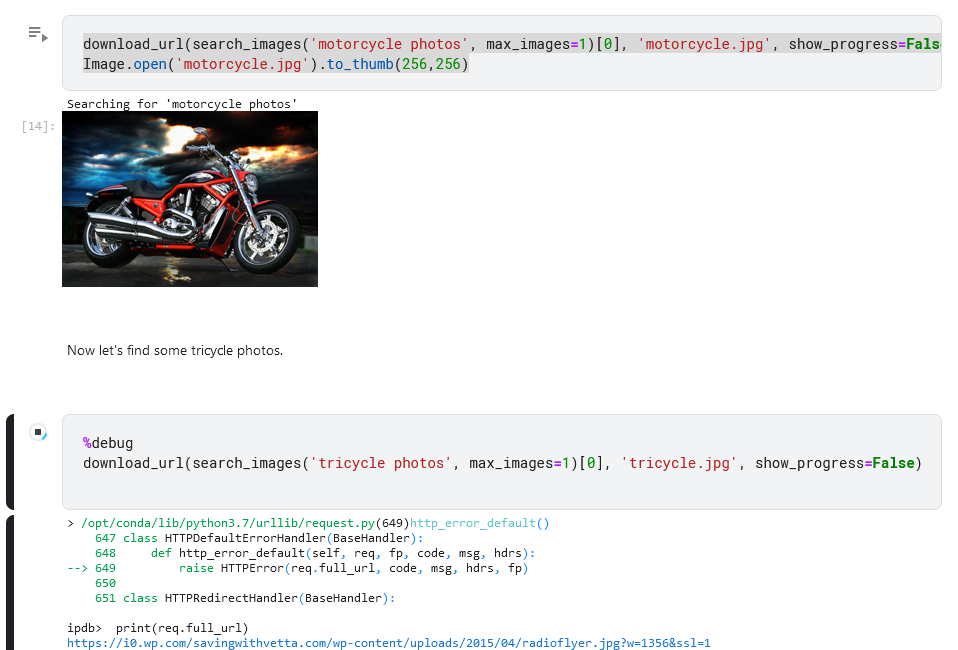Click traceback line 651 HTTPRedirectHandler class
The height and width of the screenshot is (650, 958).
245,598
